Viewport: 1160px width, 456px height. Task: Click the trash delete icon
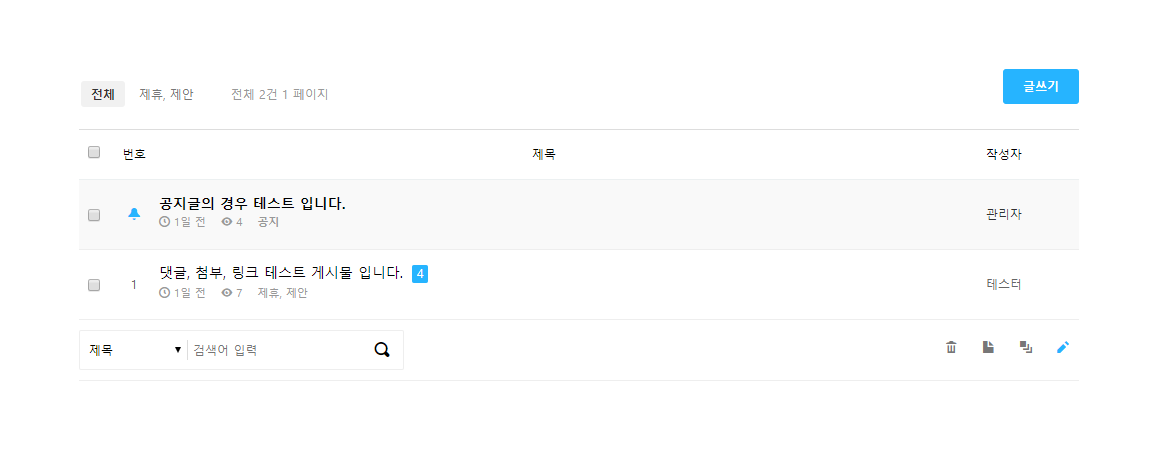click(x=951, y=347)
